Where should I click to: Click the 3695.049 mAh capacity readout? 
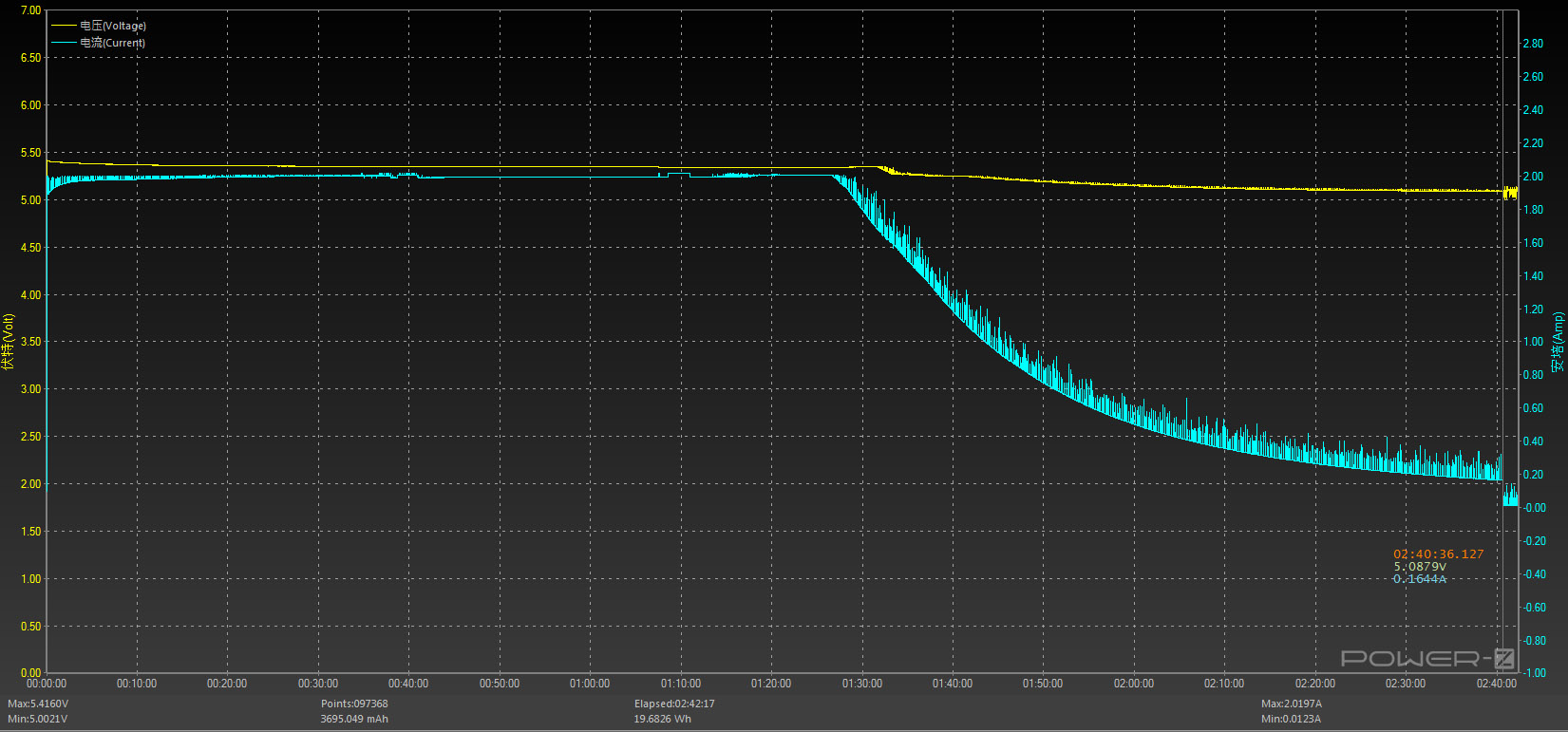tap(354, 719)
